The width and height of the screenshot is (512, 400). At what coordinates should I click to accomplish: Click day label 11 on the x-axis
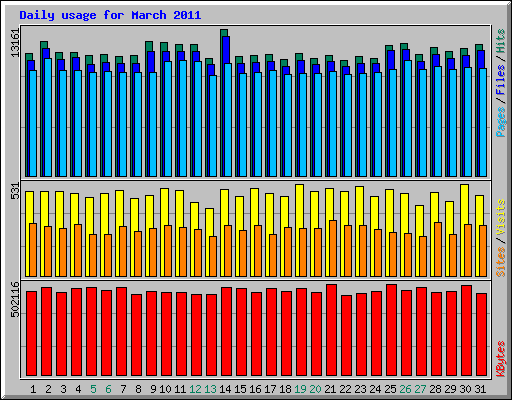pyautogui.click(x=180, y=389)
